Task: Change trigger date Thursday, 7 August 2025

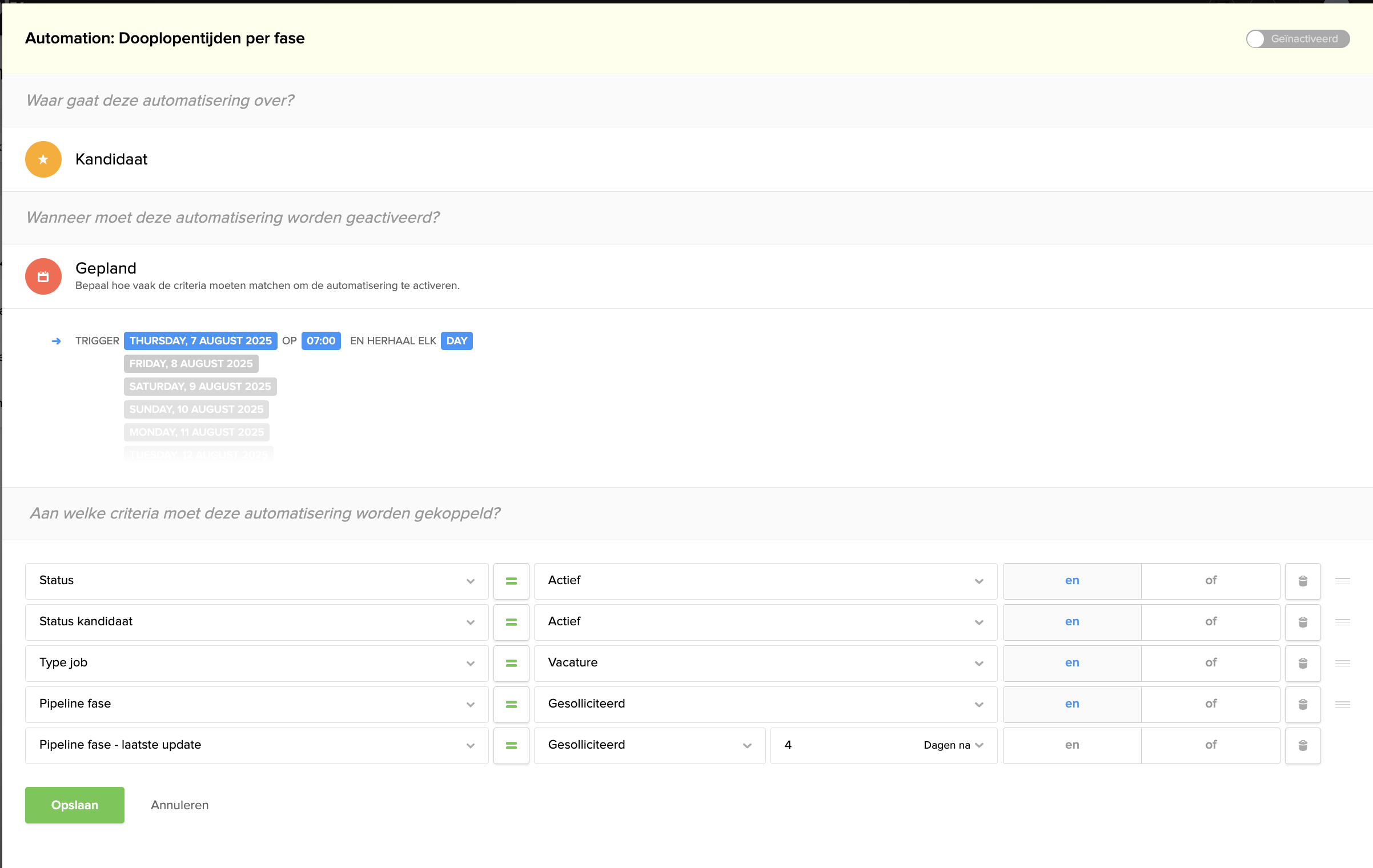Action: pyautogui.click(x=200, y=341)
